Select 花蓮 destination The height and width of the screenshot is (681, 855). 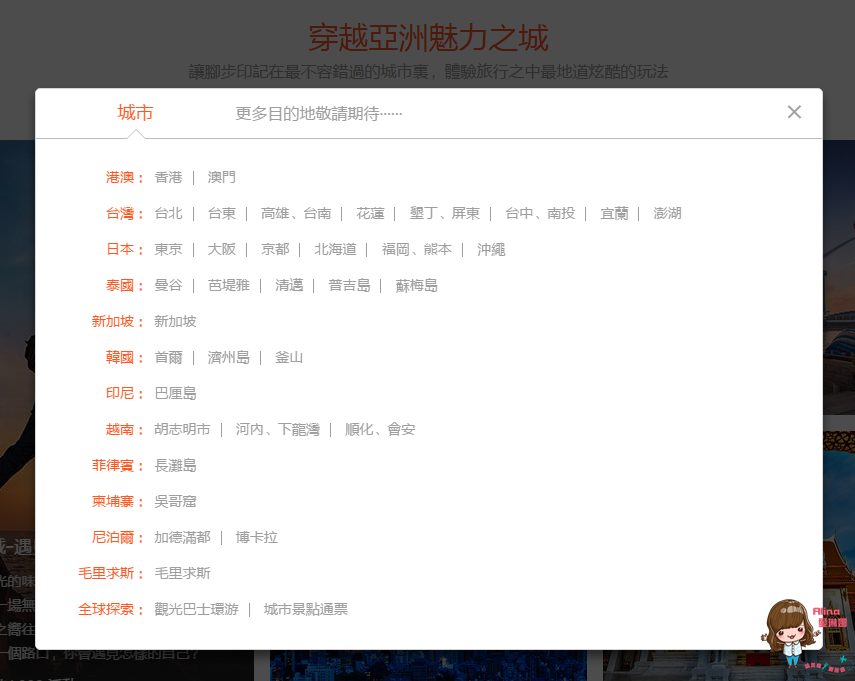click(370, 213)
